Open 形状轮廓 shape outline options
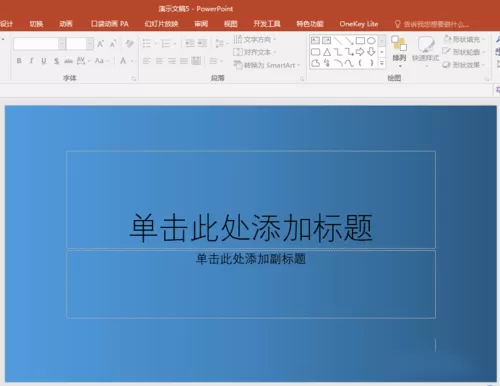The image size is (500, 386). (x=464, y=52)
